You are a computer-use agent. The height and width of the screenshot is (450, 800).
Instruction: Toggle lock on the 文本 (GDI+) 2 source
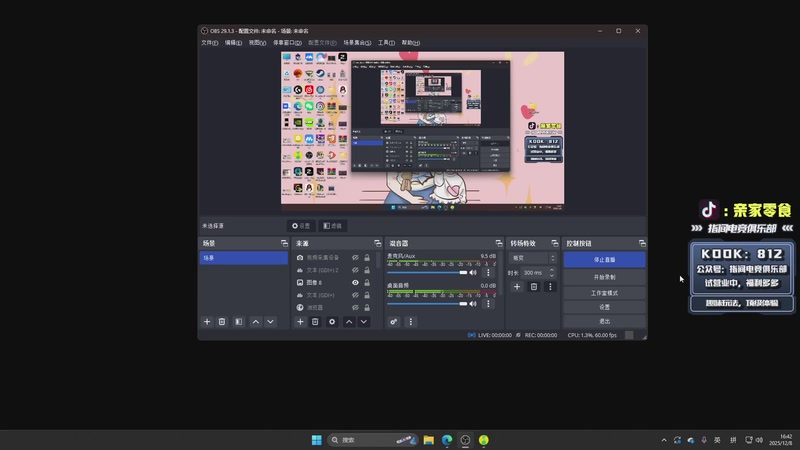click(x=367, y=270)
